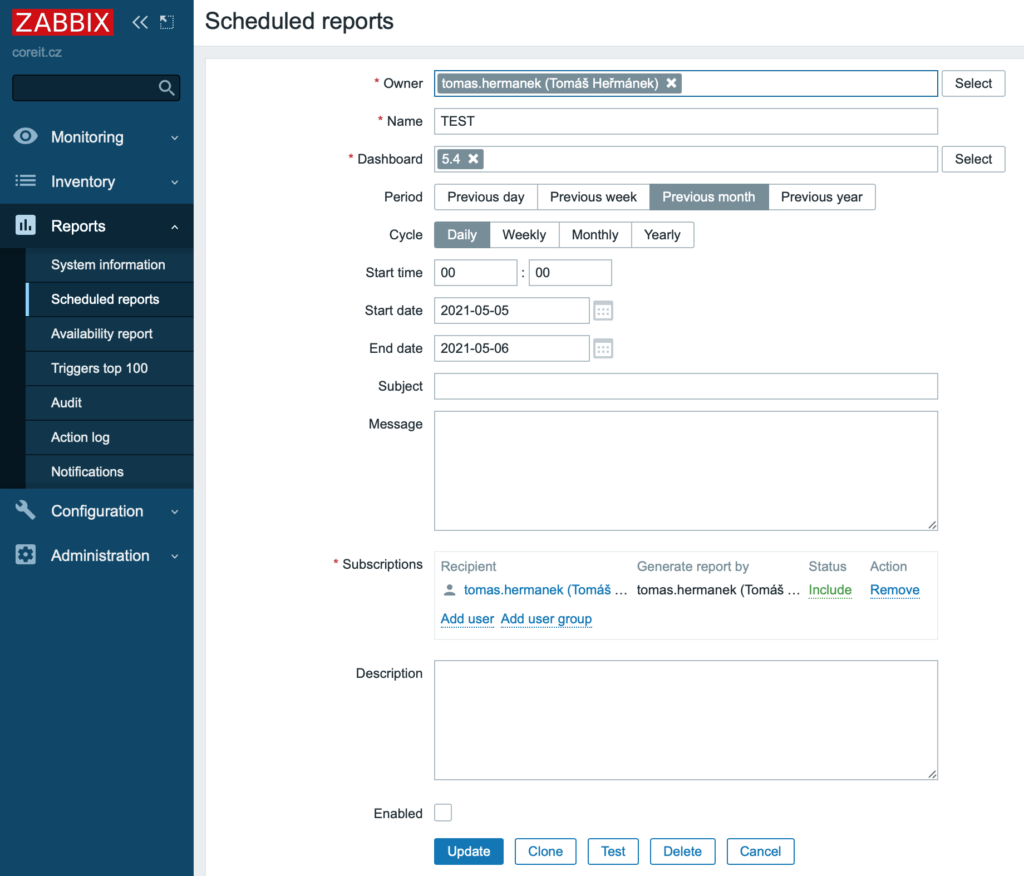The width and height of the screenshot is (1024, 876).
Task: Click the Administration gear icon
Action: (x=25, y=555)
